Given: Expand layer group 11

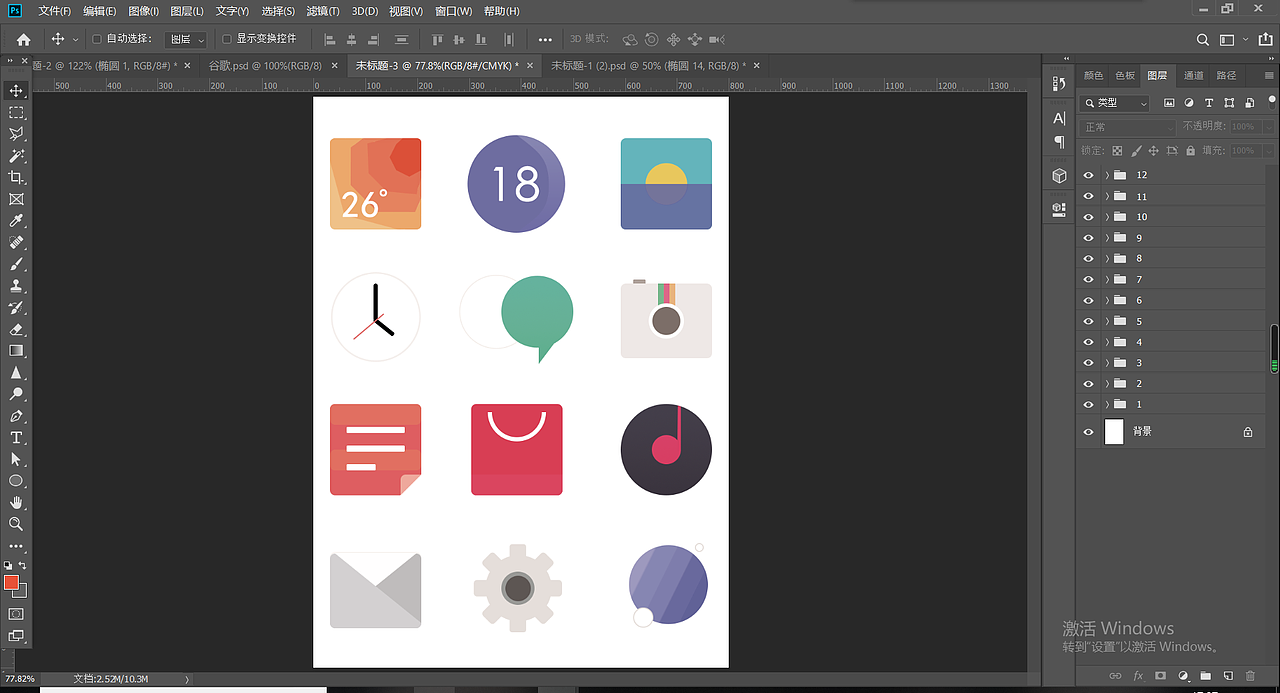Looking at the screenshot, I should point(1107,196).
